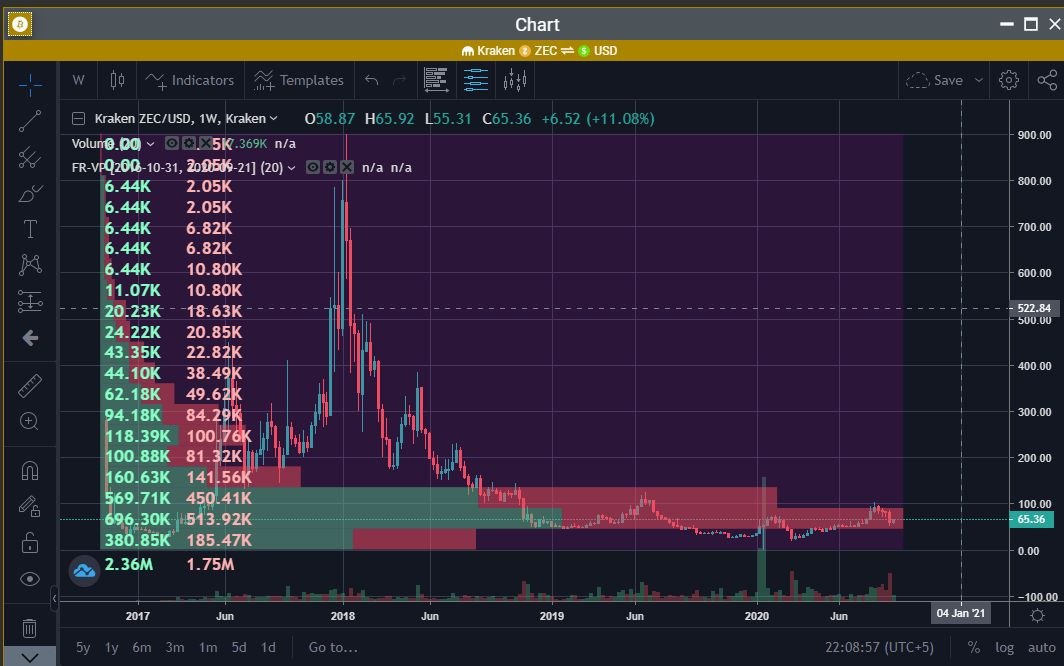Click the highlighted horizontal lines toolbar icon
Screen dimensions: 1064x666
pos(476,80)
